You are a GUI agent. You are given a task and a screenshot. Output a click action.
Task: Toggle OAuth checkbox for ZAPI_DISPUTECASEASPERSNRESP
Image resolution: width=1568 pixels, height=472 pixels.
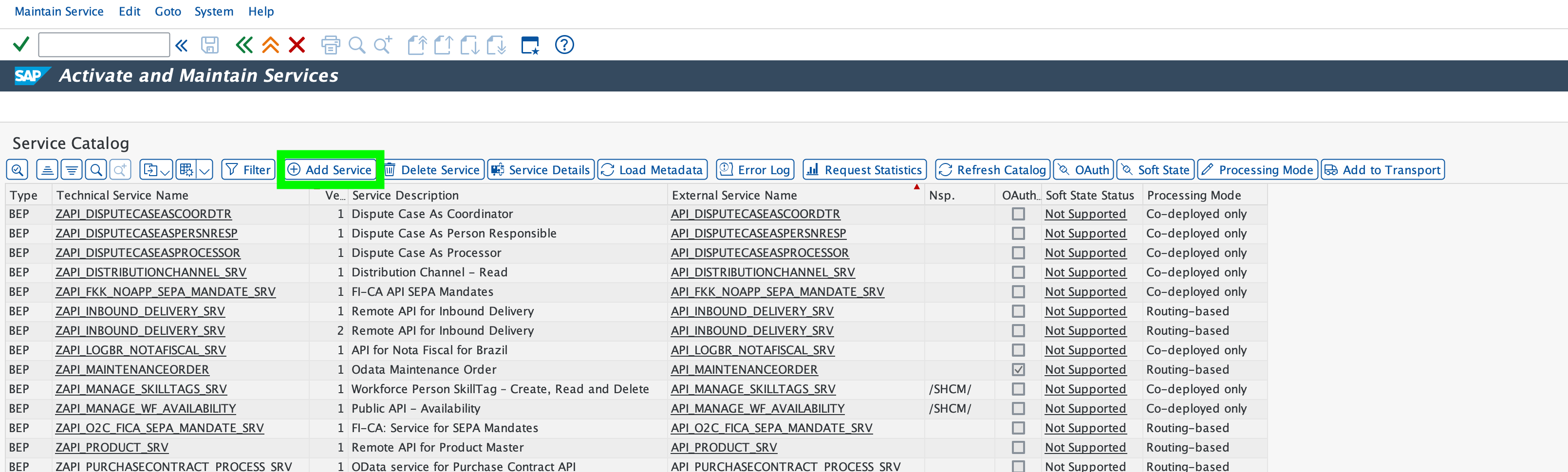pos(1018,234)
